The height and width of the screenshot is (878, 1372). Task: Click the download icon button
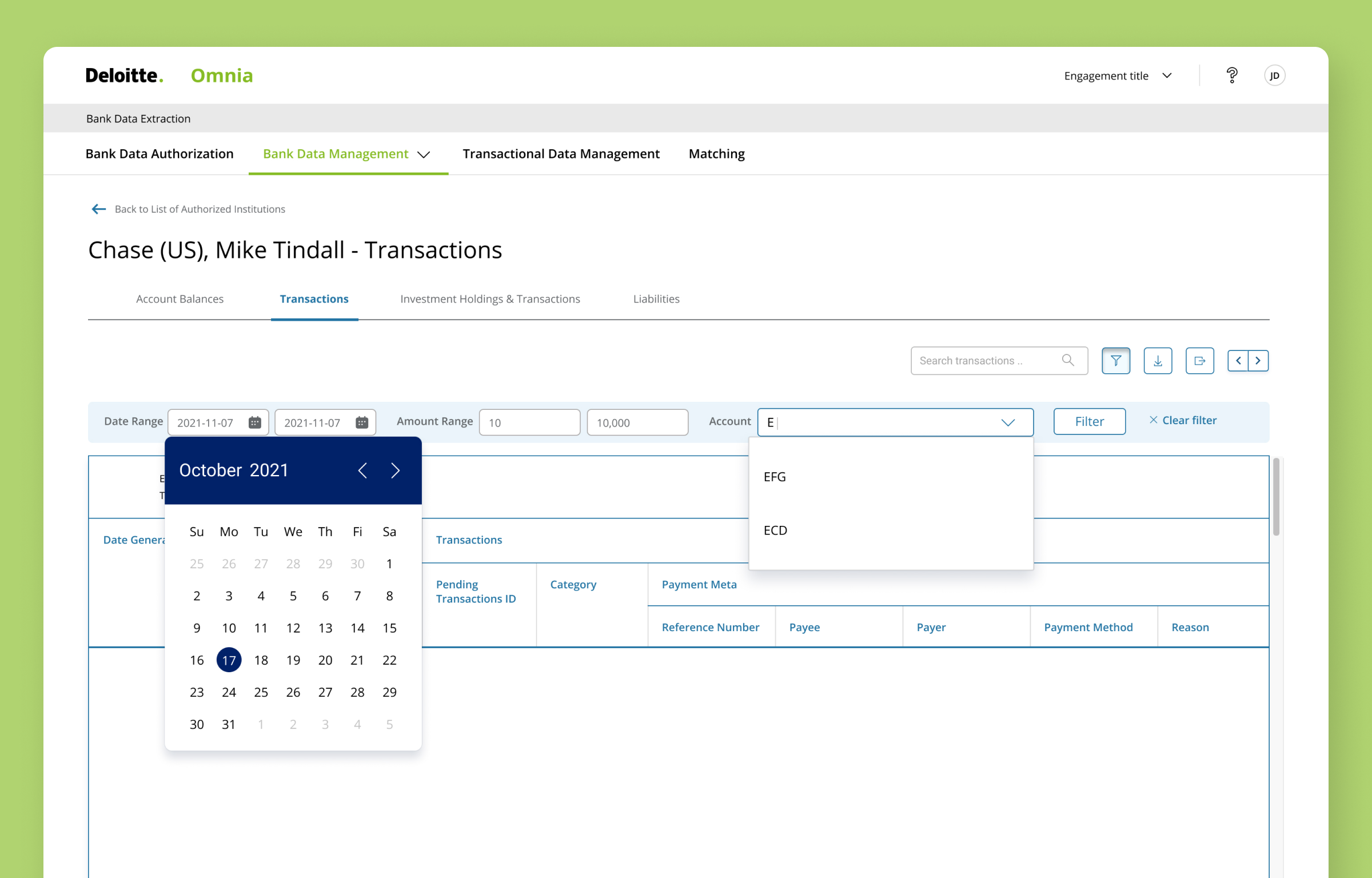1158,361
